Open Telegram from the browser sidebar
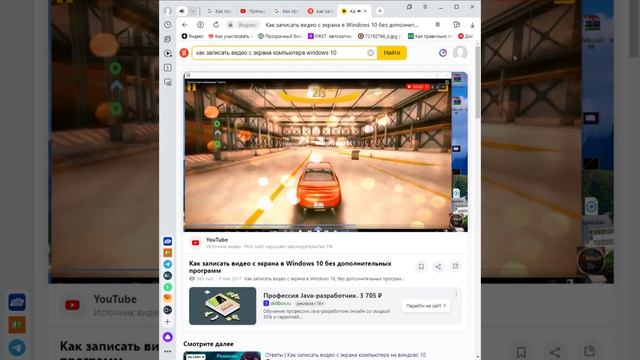This screenshot has width=640, height=360. [168, 264]
